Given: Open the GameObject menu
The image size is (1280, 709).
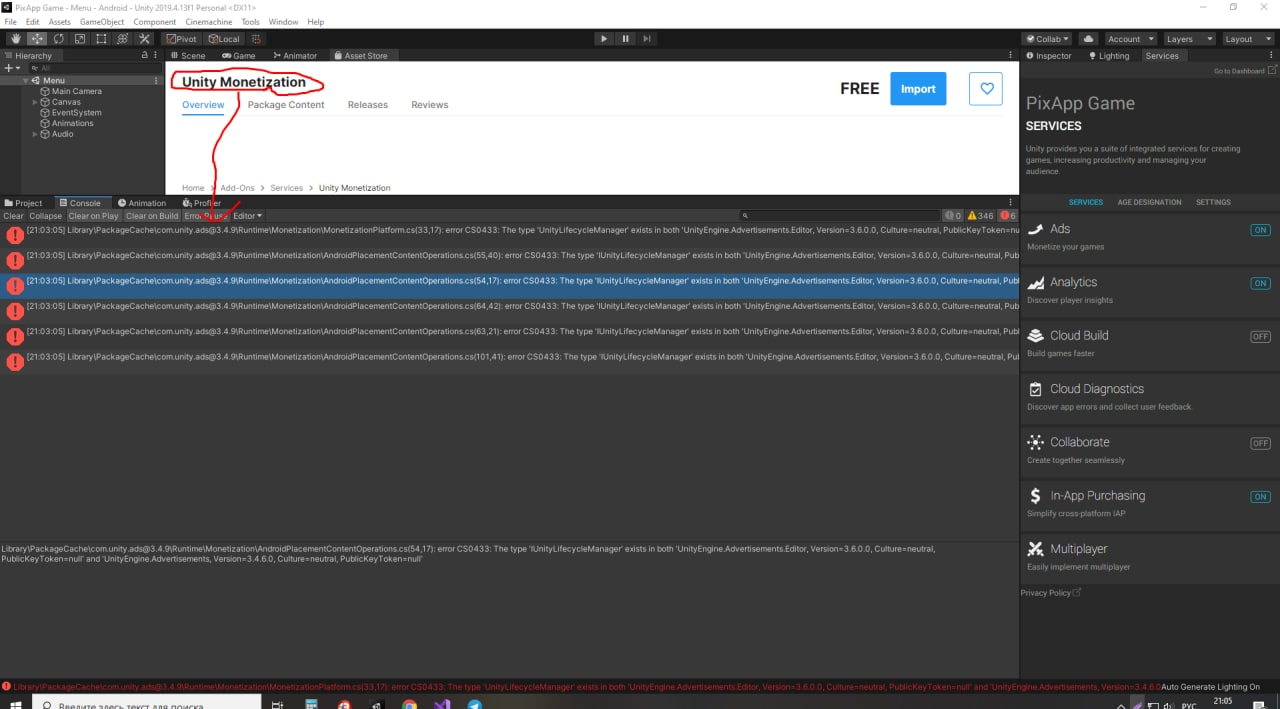Looking at the screenshot, I should (102, 21).
